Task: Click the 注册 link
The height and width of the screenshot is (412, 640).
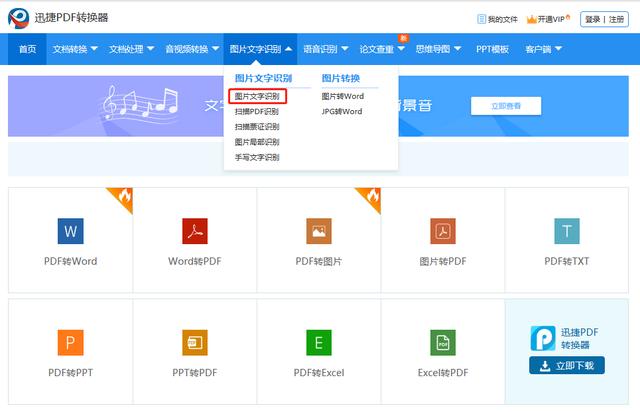Action: tap(616, 19)
